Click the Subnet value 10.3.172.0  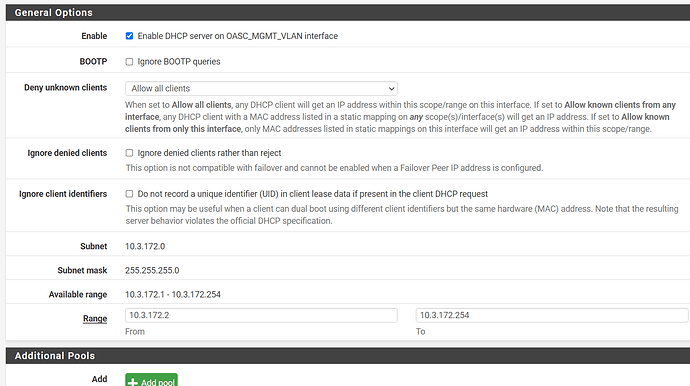145,246
